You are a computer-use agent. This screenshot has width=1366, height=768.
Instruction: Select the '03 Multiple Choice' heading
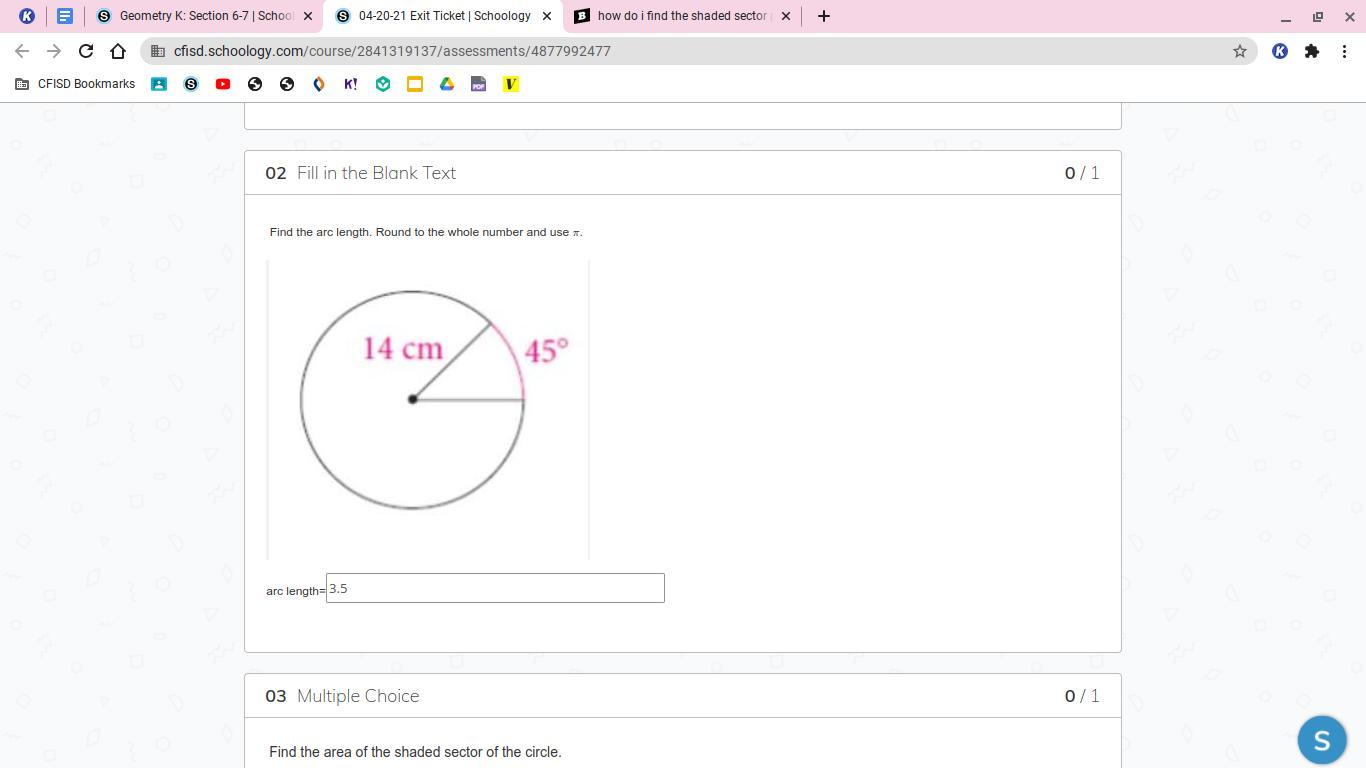342,696
